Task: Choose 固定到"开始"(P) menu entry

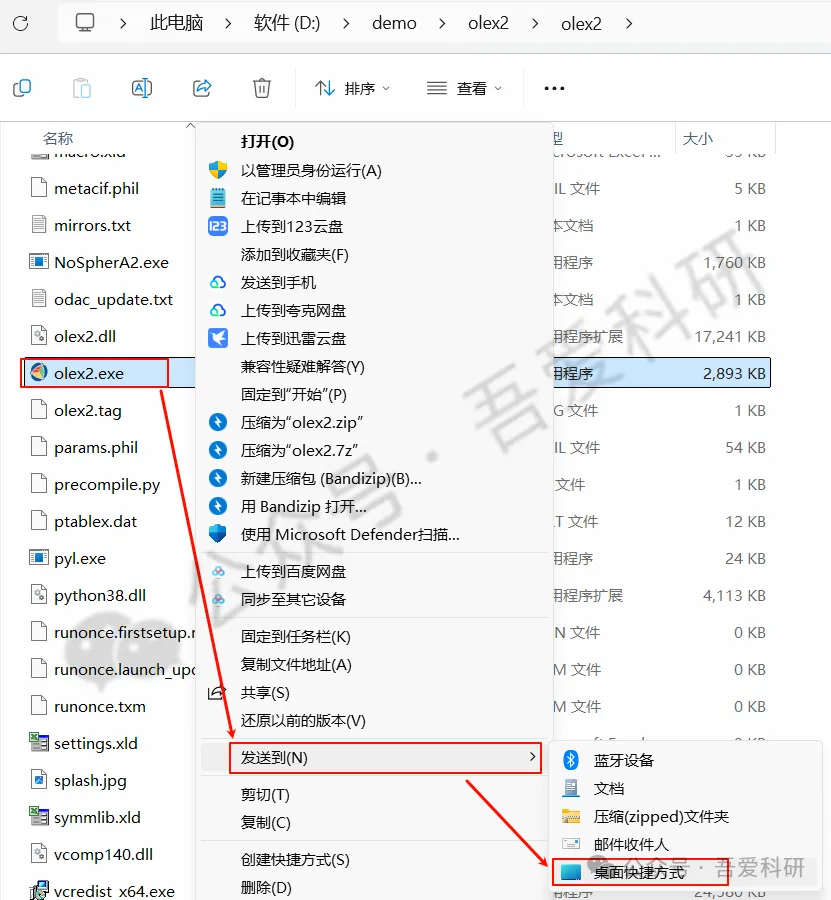Action: [x=293, y=395]
